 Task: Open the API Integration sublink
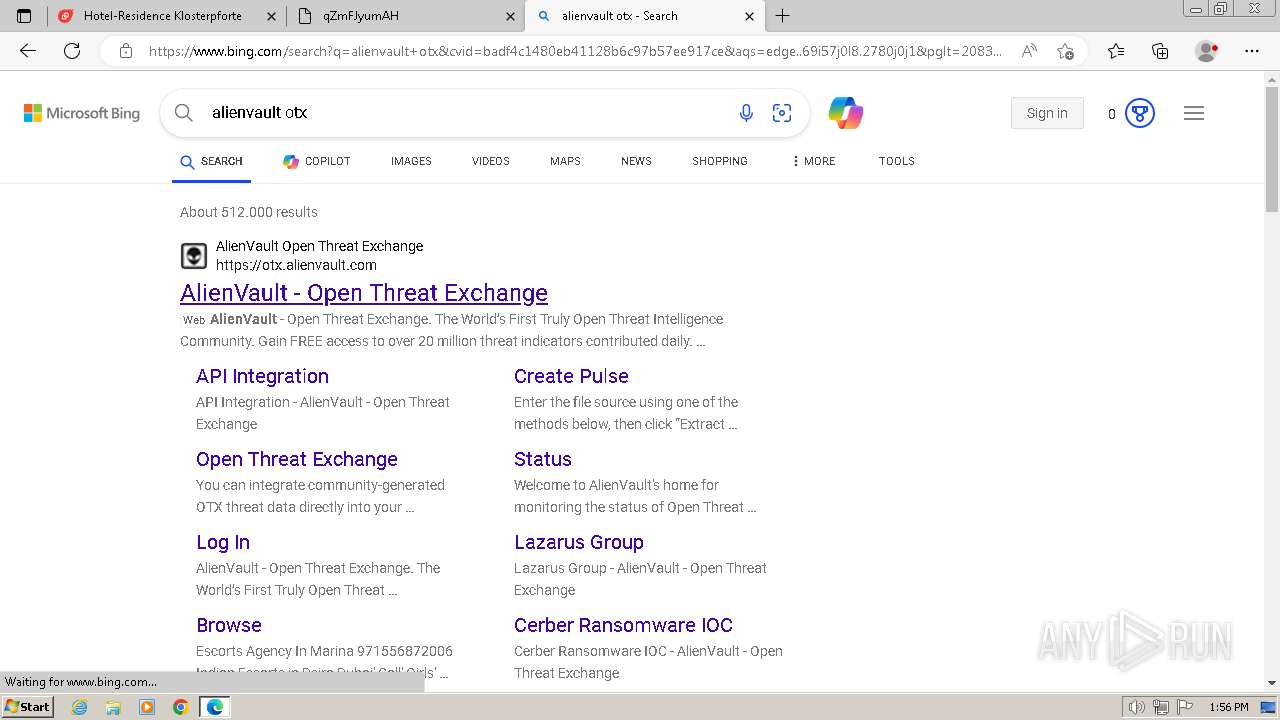click(x=262, y=376)
